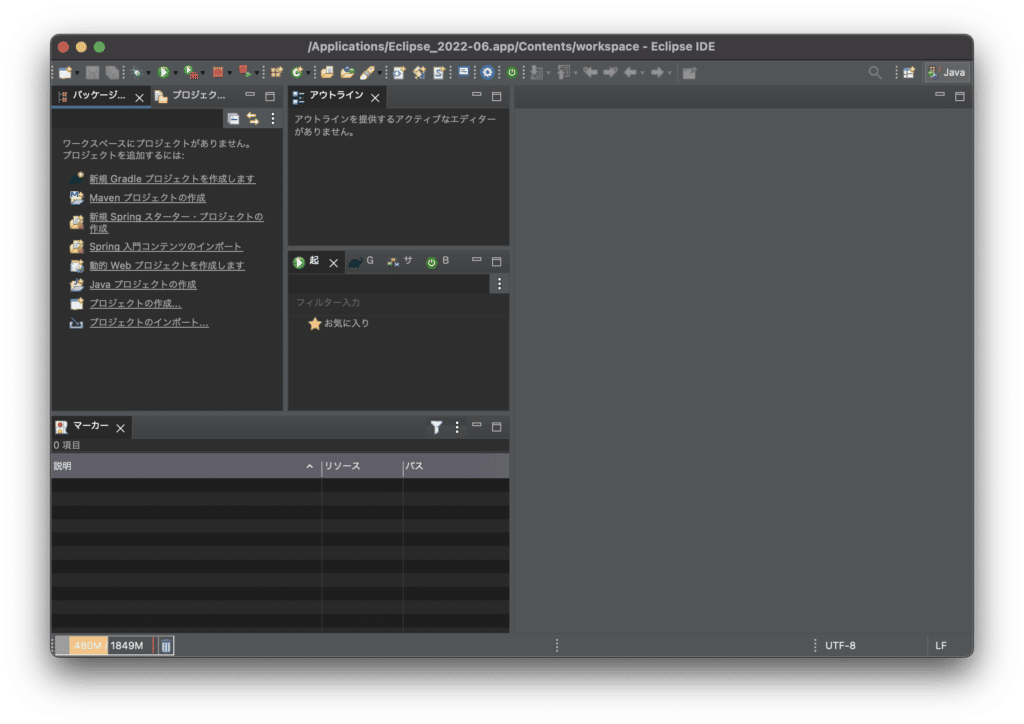Image resolution: width=1024 pixels, height=724 pixels.
Task: Toggle Link with Editor in Package Explorer
Action: pyautogui.click(x=252, y=118)
